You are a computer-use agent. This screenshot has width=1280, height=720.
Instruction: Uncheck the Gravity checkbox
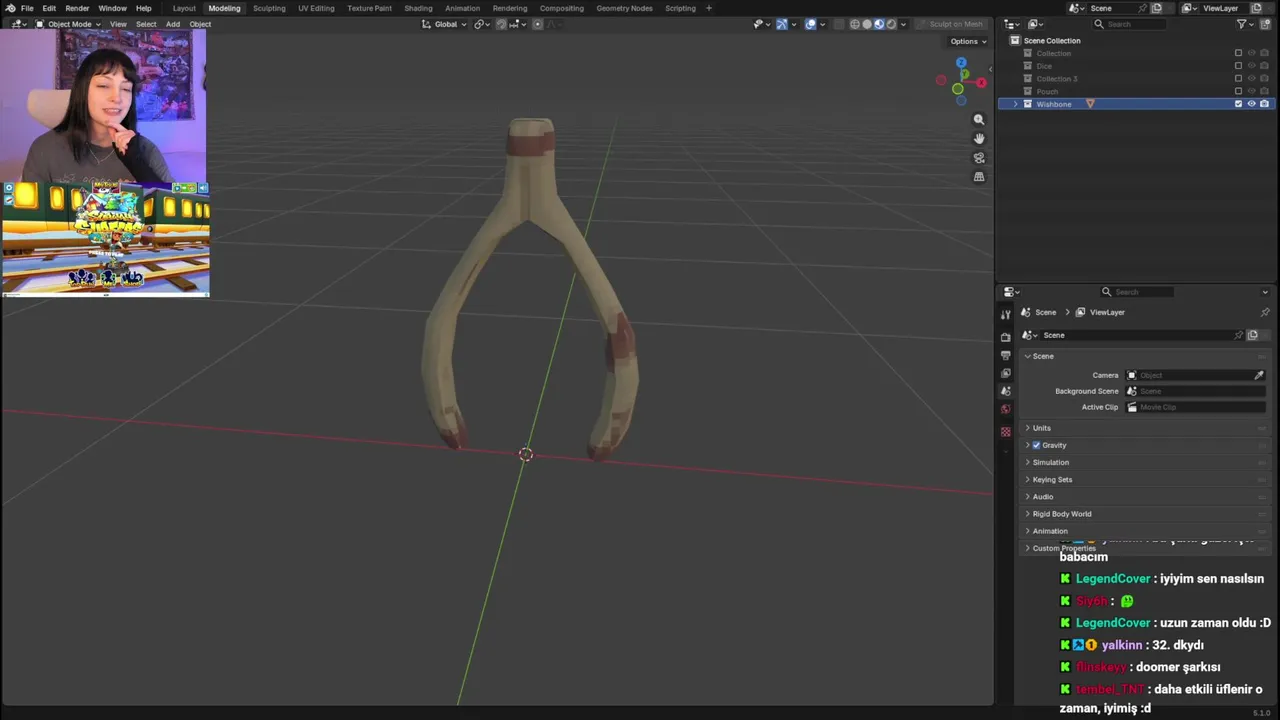1036,445
